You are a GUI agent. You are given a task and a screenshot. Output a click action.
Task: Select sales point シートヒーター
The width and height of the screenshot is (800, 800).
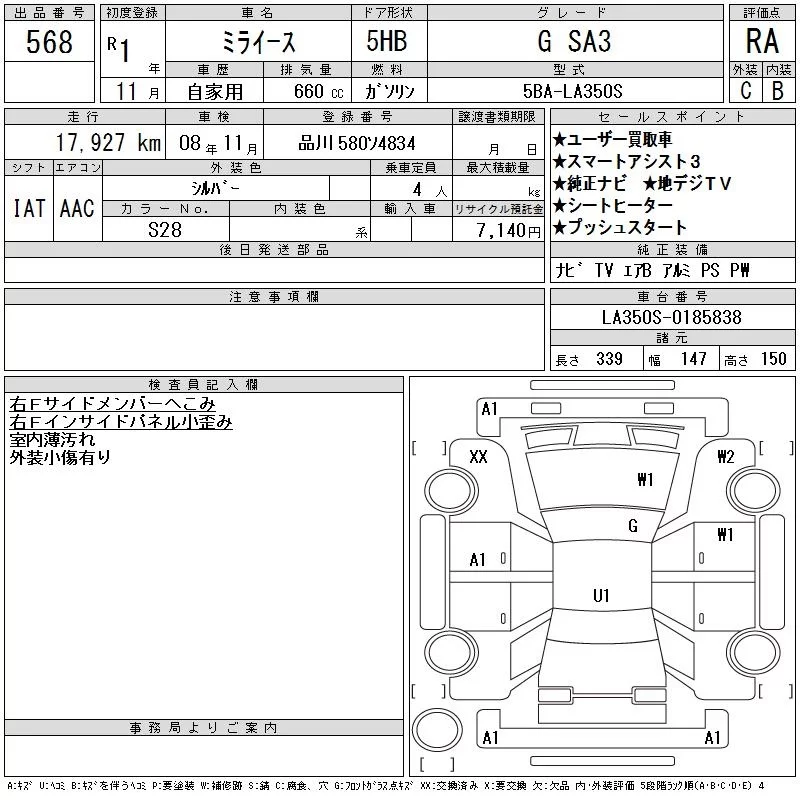point(612,206)
